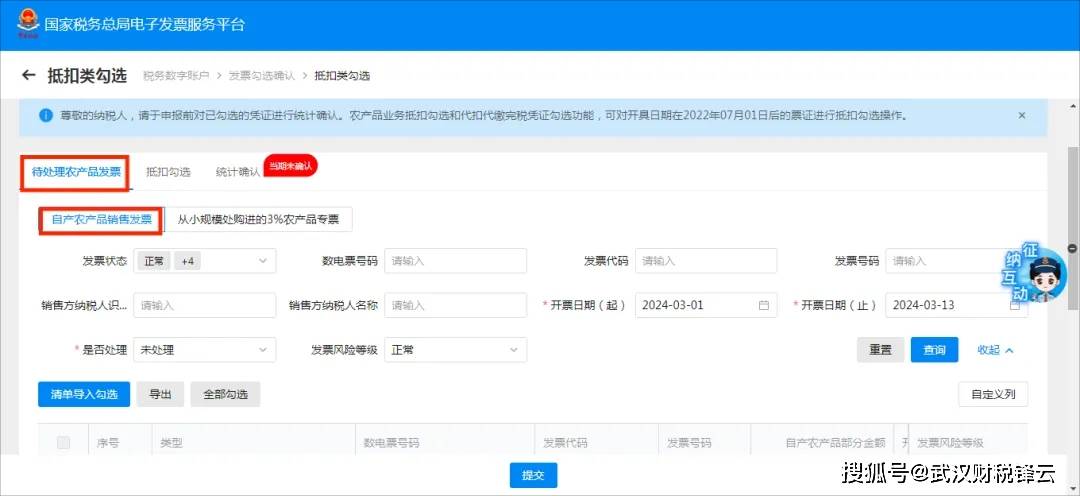The image size is (1080, 496).
Task: Open the 征纳互动 assistant avatar
Action: tap(1030, 276)
